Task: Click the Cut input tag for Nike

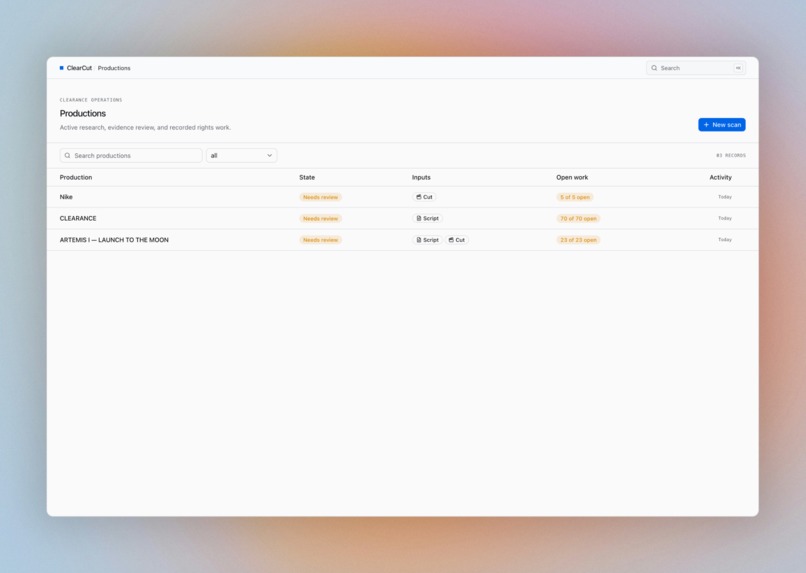Action: tap(424, 197)
